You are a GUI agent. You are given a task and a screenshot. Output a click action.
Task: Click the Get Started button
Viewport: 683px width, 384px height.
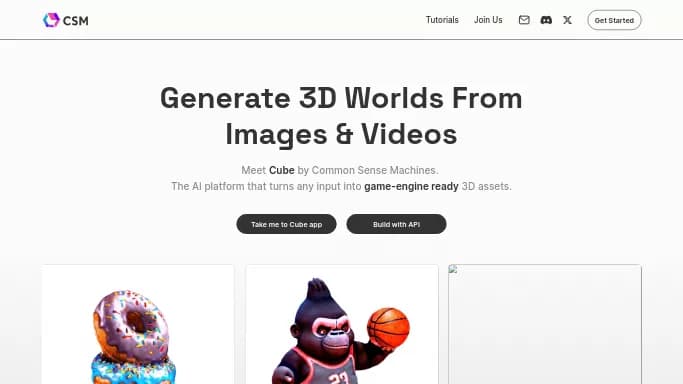click(614, 20)
